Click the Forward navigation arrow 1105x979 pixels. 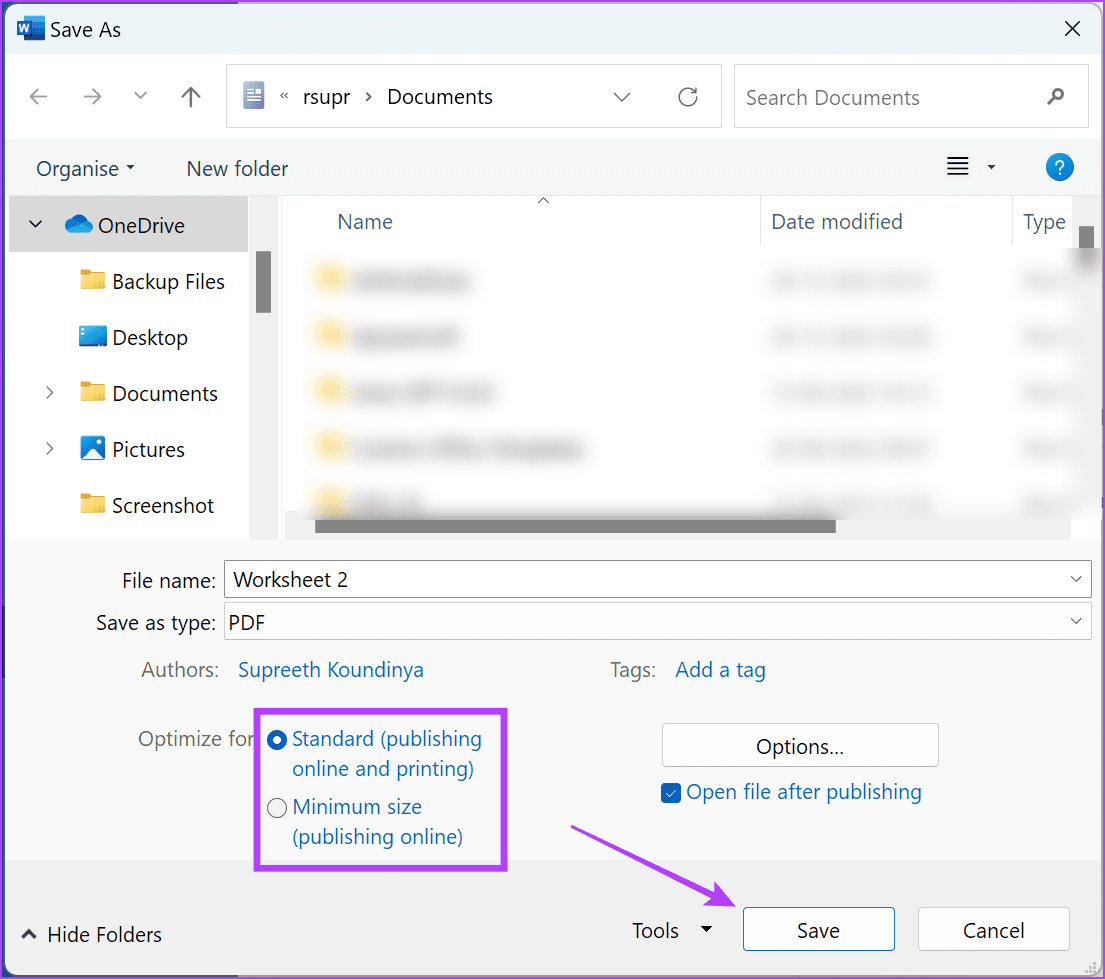pos(92,96)
